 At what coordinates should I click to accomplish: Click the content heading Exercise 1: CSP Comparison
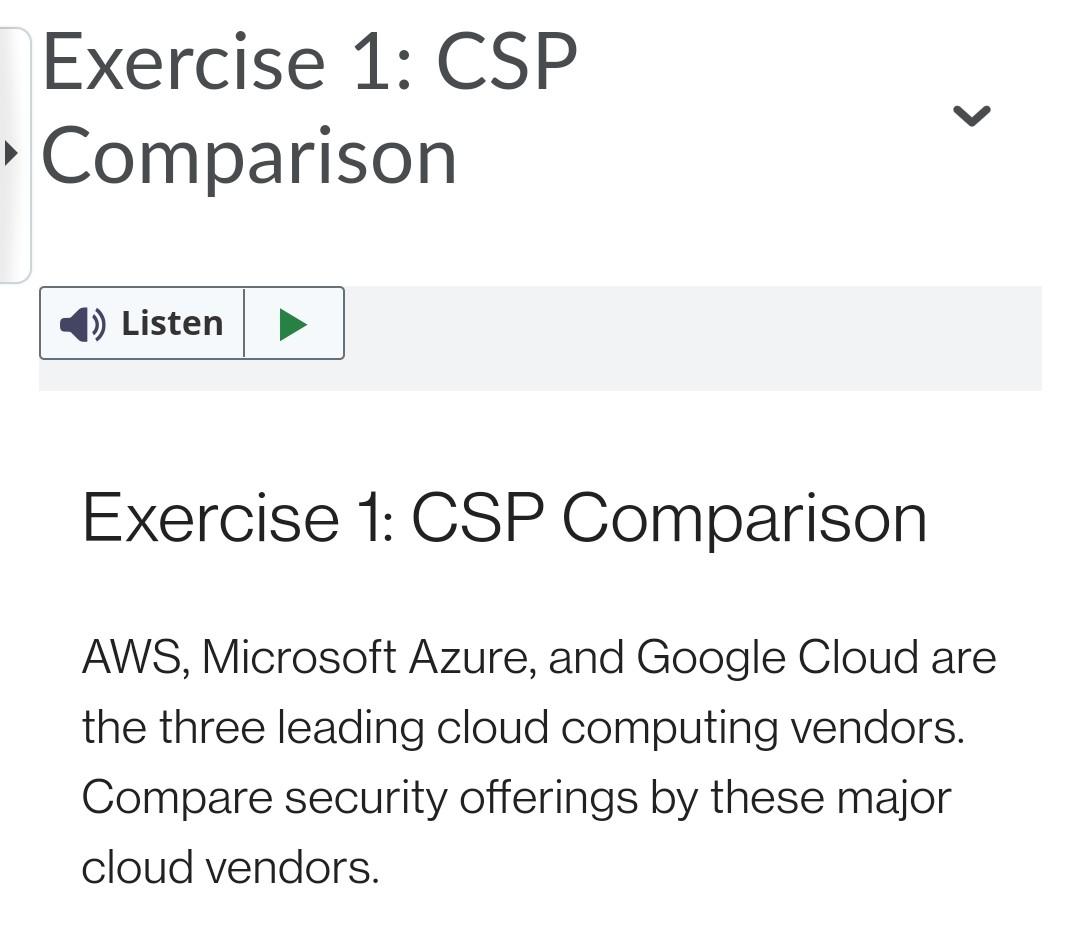click(504, 517)
